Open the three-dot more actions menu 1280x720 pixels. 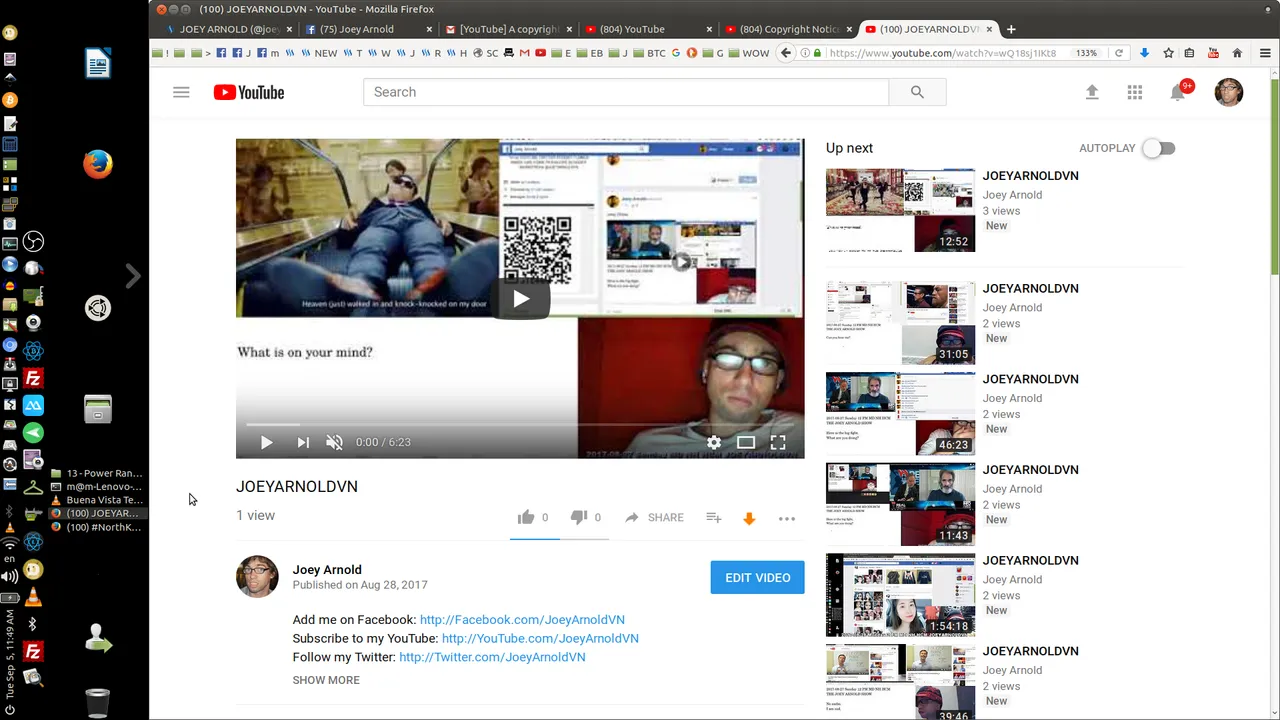click(x=787, y=518)
